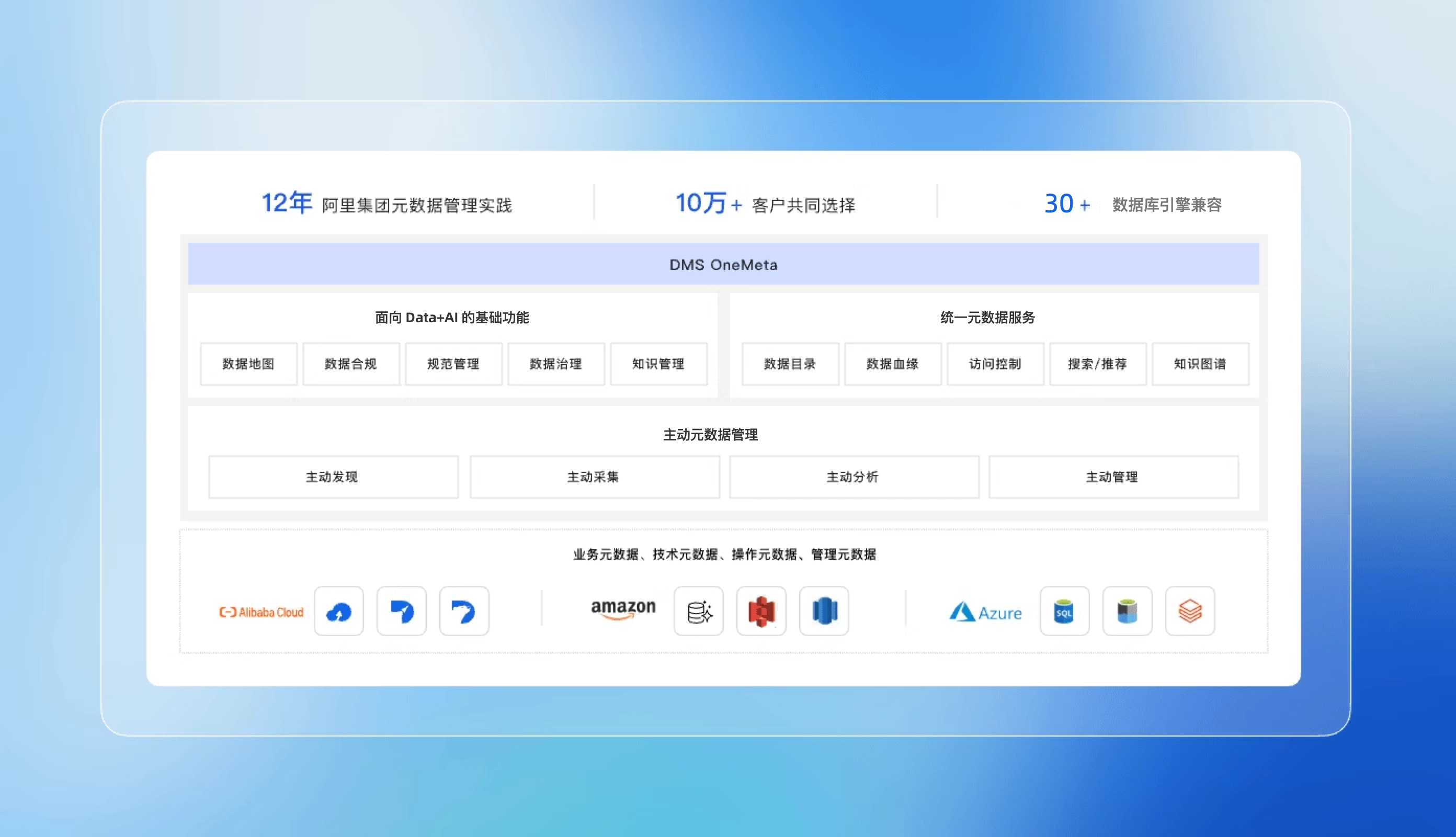Click the 访问控制 box
Viewport: 1456px width, 837px height.
pyautogui.click(x=995, y=364)
